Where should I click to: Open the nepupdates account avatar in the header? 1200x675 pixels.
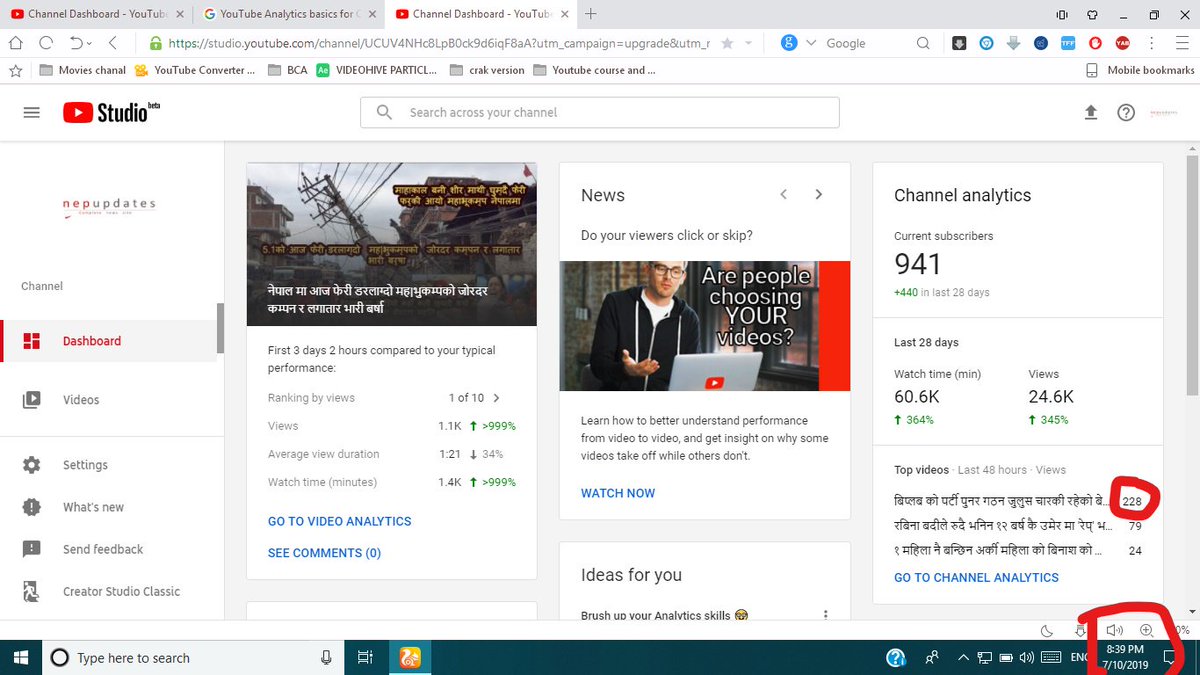click(x=1164, y=113)
